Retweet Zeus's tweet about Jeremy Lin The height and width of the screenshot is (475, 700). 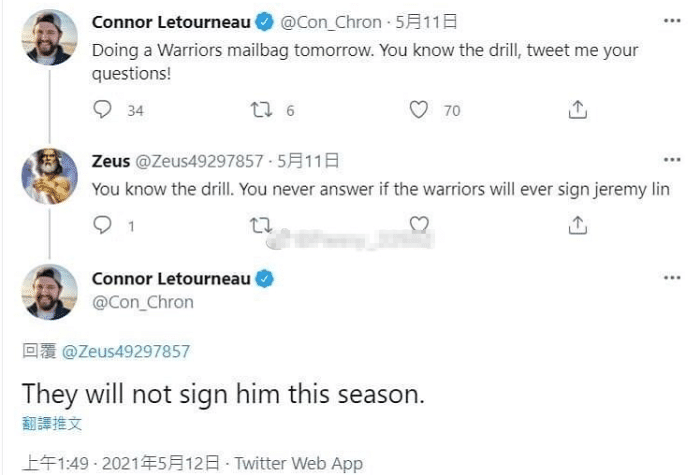pos(259,226)
